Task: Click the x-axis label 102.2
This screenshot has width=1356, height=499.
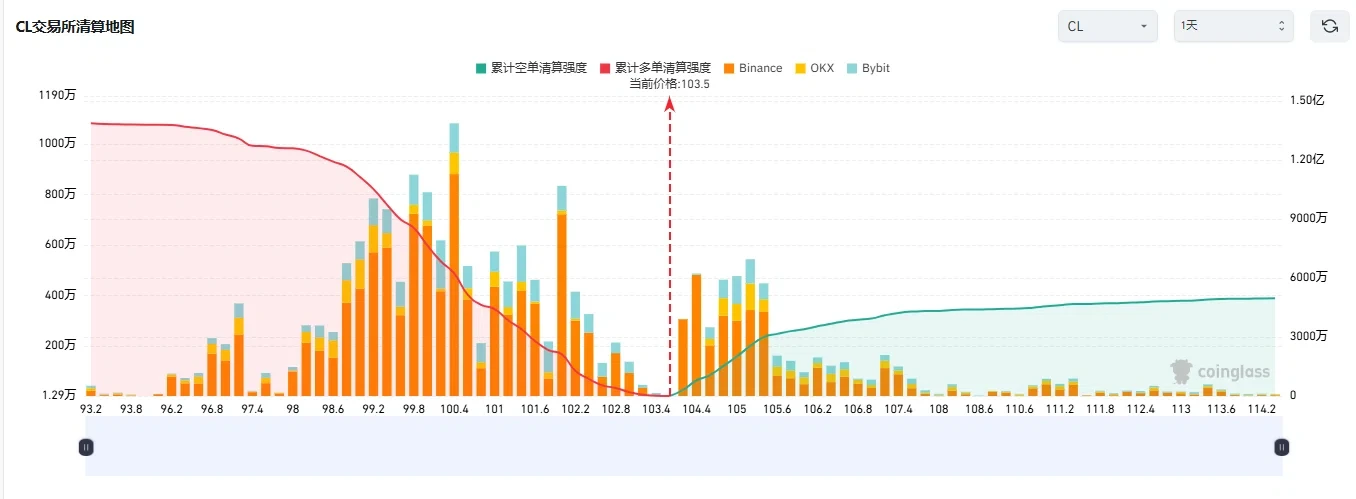Action: click(x=575, y=409)
